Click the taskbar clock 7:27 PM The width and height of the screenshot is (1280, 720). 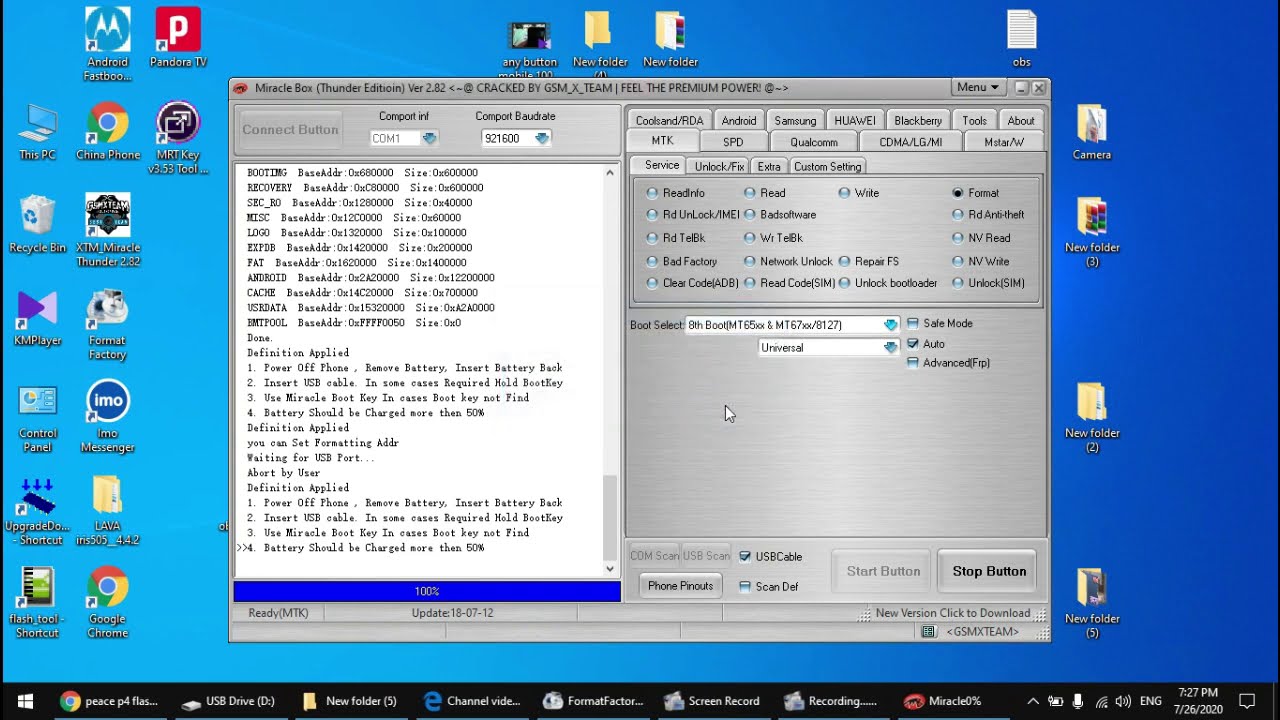[x=1198, y=701]
